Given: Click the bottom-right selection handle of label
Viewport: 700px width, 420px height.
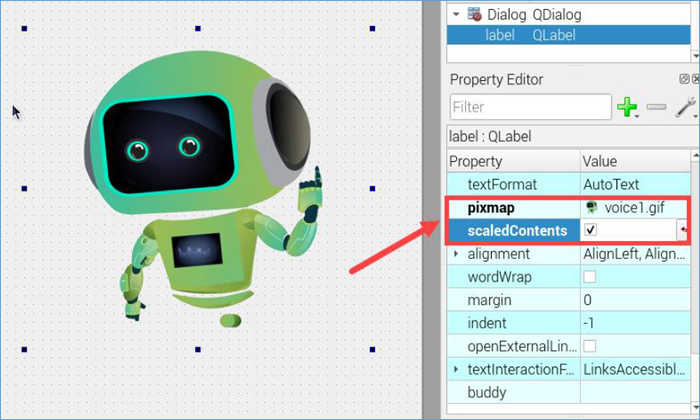Looking at the screenshot, I should (x=372, y=349).
